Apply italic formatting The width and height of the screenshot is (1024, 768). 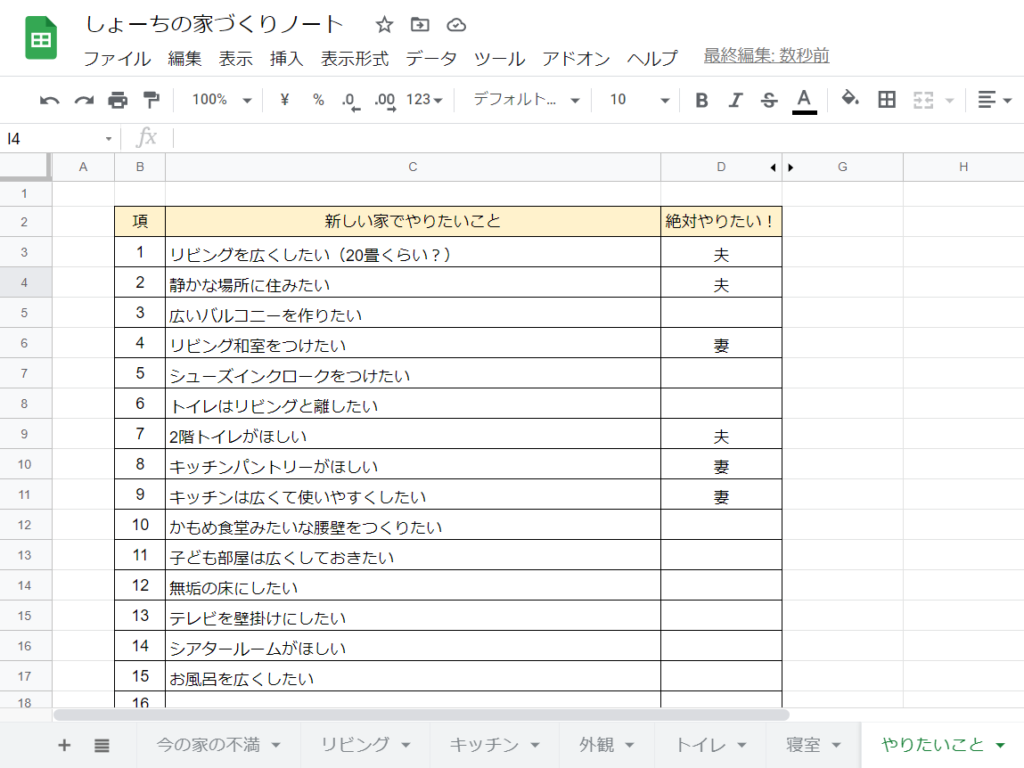[x=735, y=100]
